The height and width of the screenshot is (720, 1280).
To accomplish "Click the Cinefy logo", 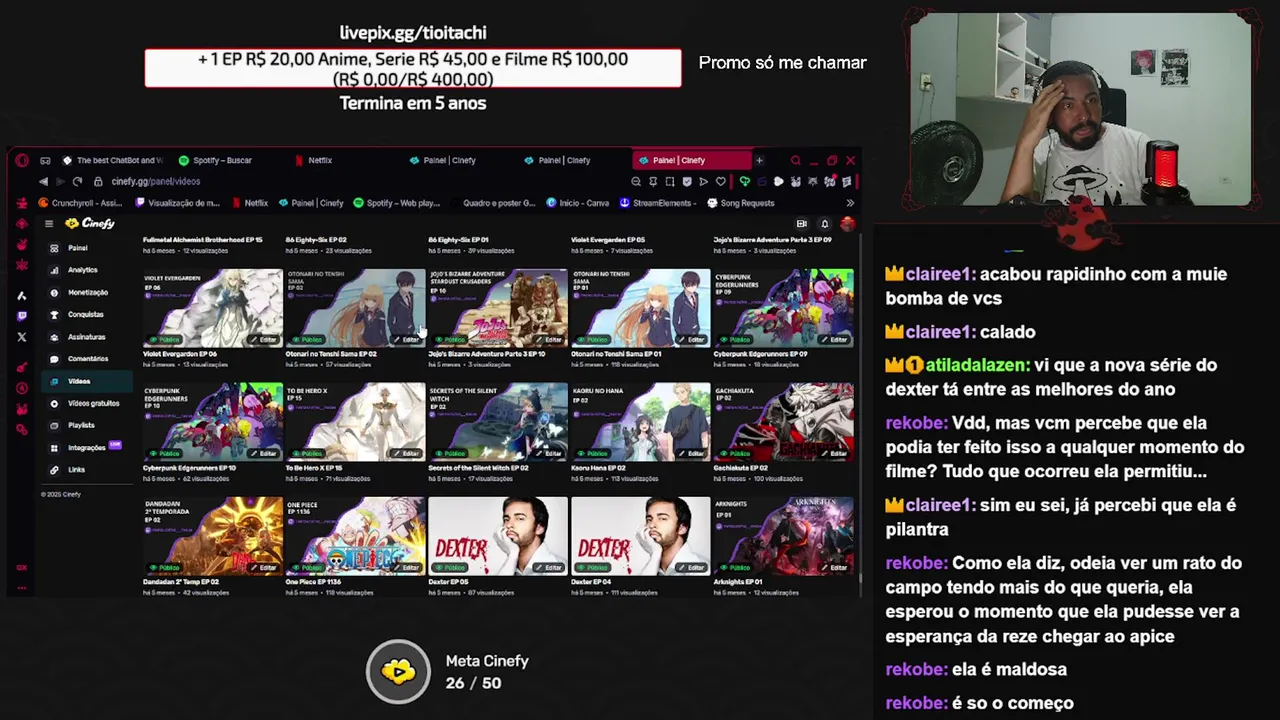I will 90,224.
